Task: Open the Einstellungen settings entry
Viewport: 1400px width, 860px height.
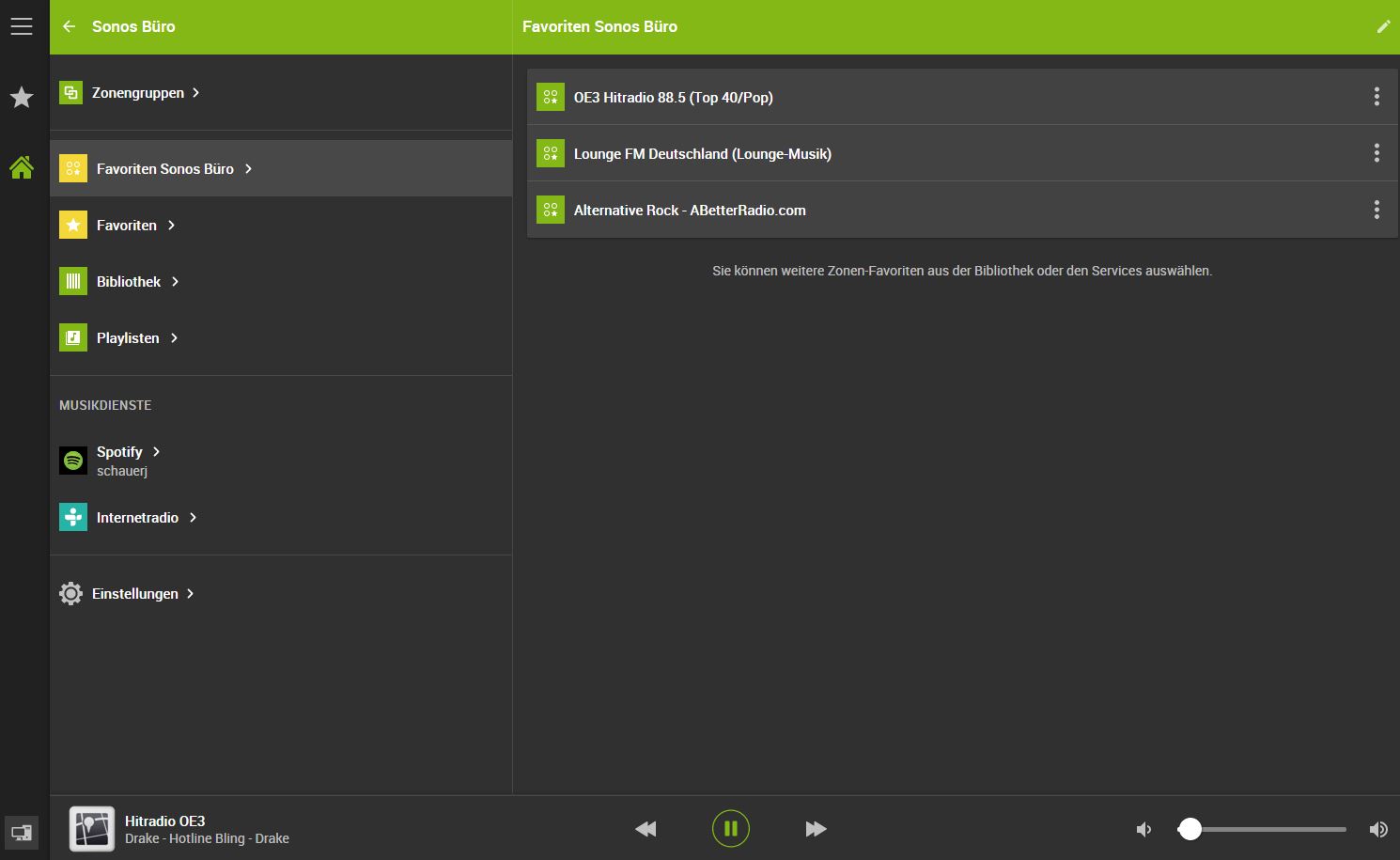Action: click(281, 593)
